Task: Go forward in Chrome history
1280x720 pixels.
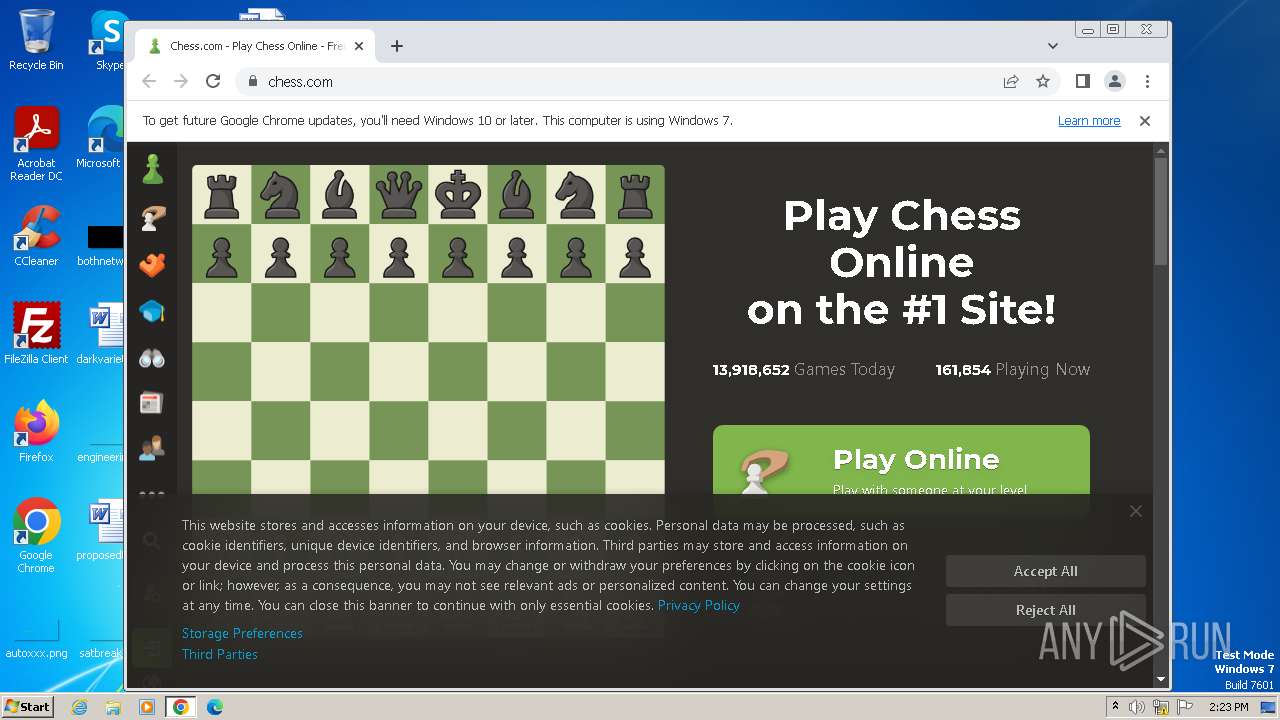Action: (181, 81)
